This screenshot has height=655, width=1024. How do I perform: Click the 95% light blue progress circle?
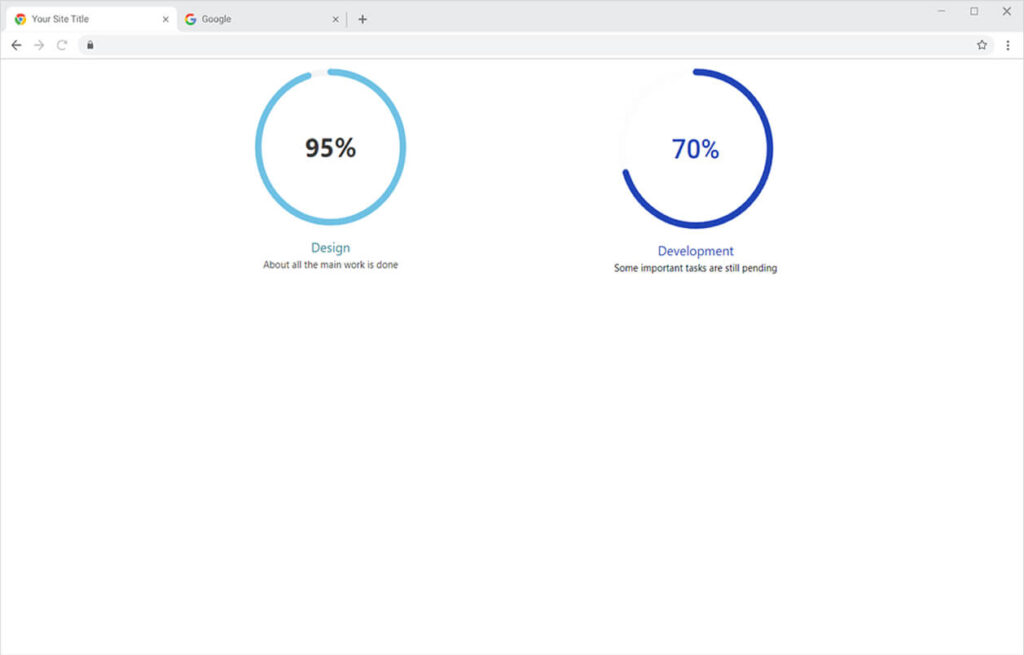(330, 147)
